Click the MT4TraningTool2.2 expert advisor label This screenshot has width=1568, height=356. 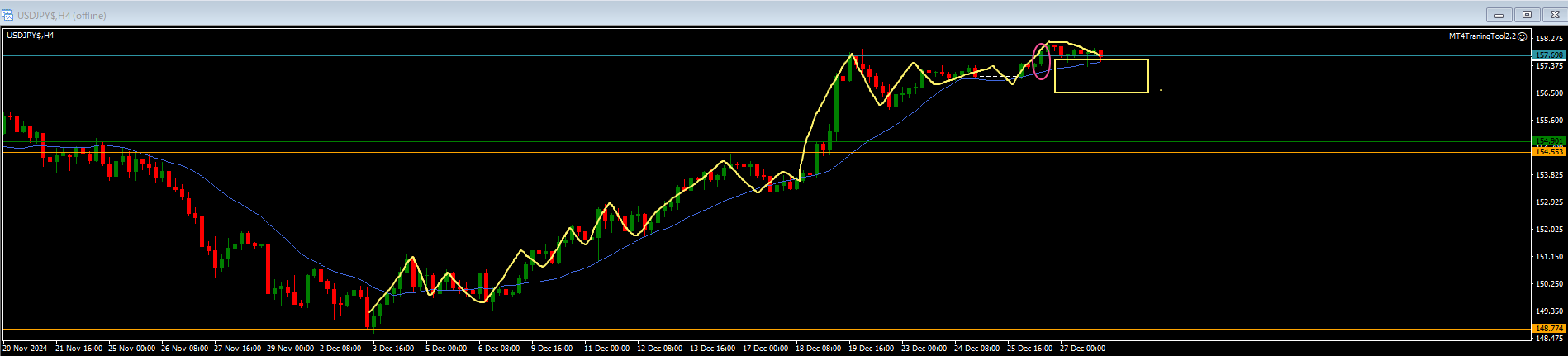1482,36
